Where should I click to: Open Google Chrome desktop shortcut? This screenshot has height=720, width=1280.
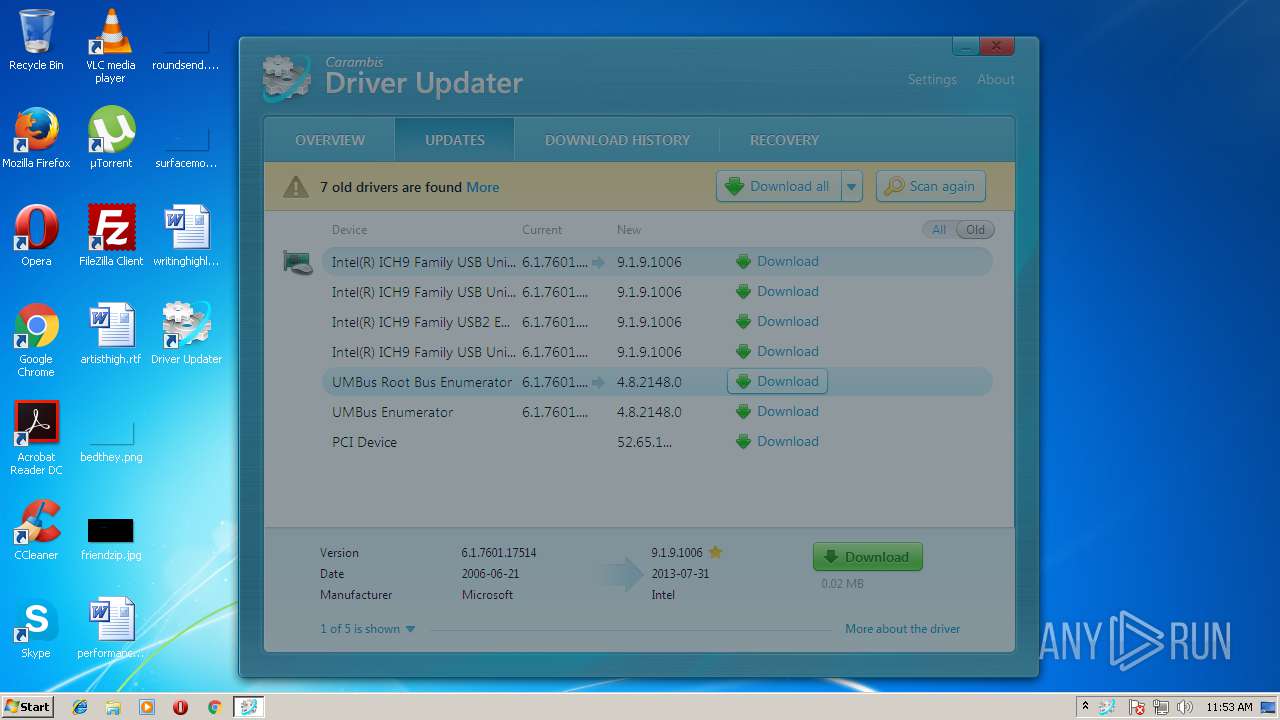click(x=36, y=340)
